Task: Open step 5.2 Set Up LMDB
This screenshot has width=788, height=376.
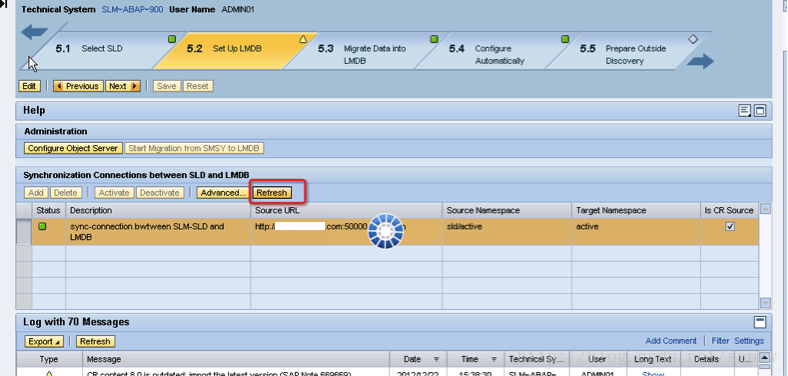Action: coord(224,49)
